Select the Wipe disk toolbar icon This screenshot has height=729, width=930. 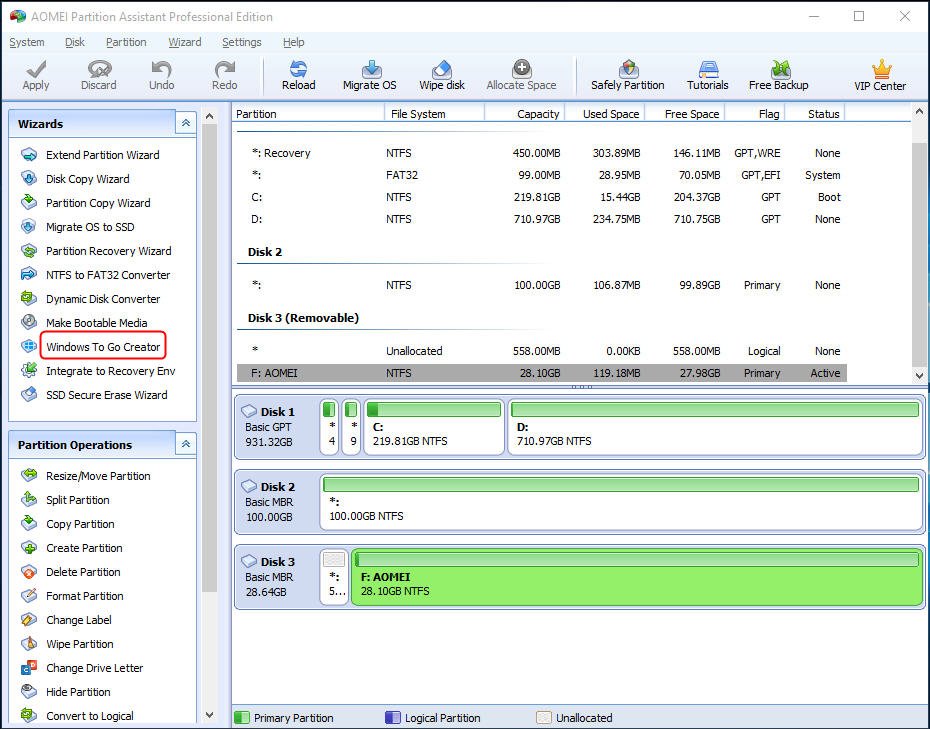coord(442,75)
